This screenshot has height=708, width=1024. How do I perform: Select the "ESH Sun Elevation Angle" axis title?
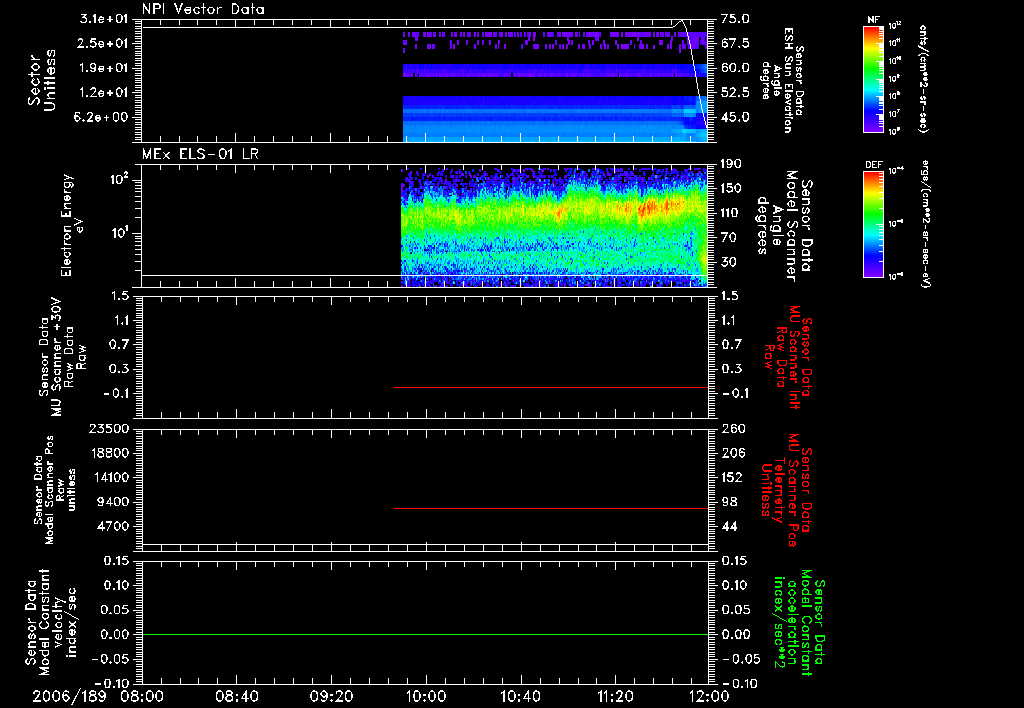782,80
